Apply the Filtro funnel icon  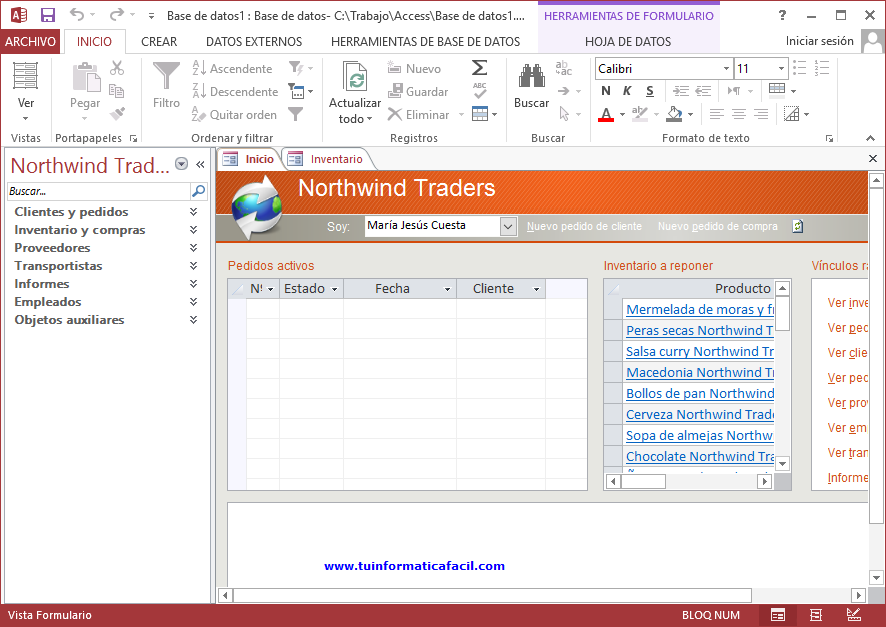166,77
